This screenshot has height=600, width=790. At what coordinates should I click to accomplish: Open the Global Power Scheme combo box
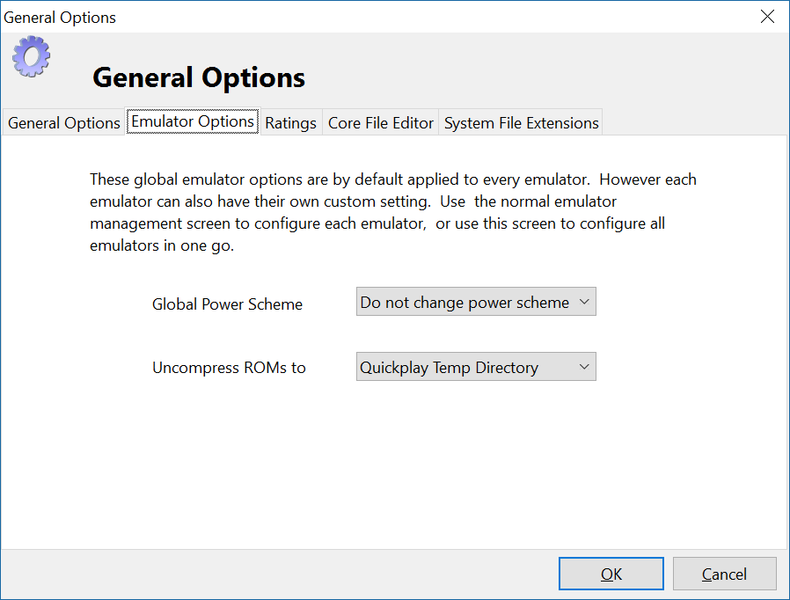(475, 302)
